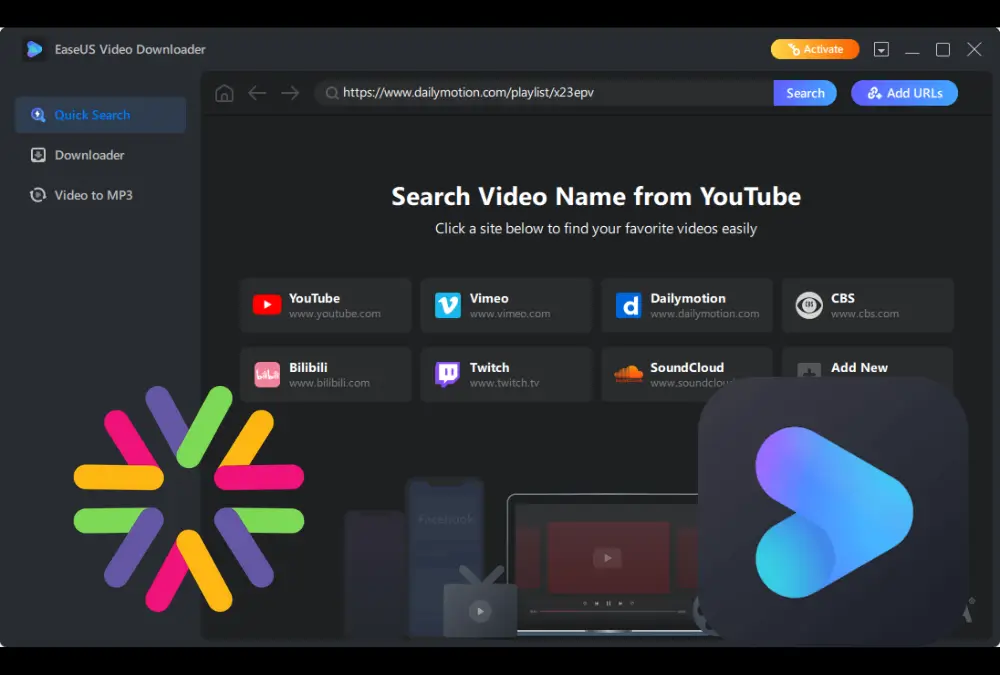The height and width of the screenshot is (675, 1000).
Task: Click the Dailymotion logo icon
Action: (628, 306)
